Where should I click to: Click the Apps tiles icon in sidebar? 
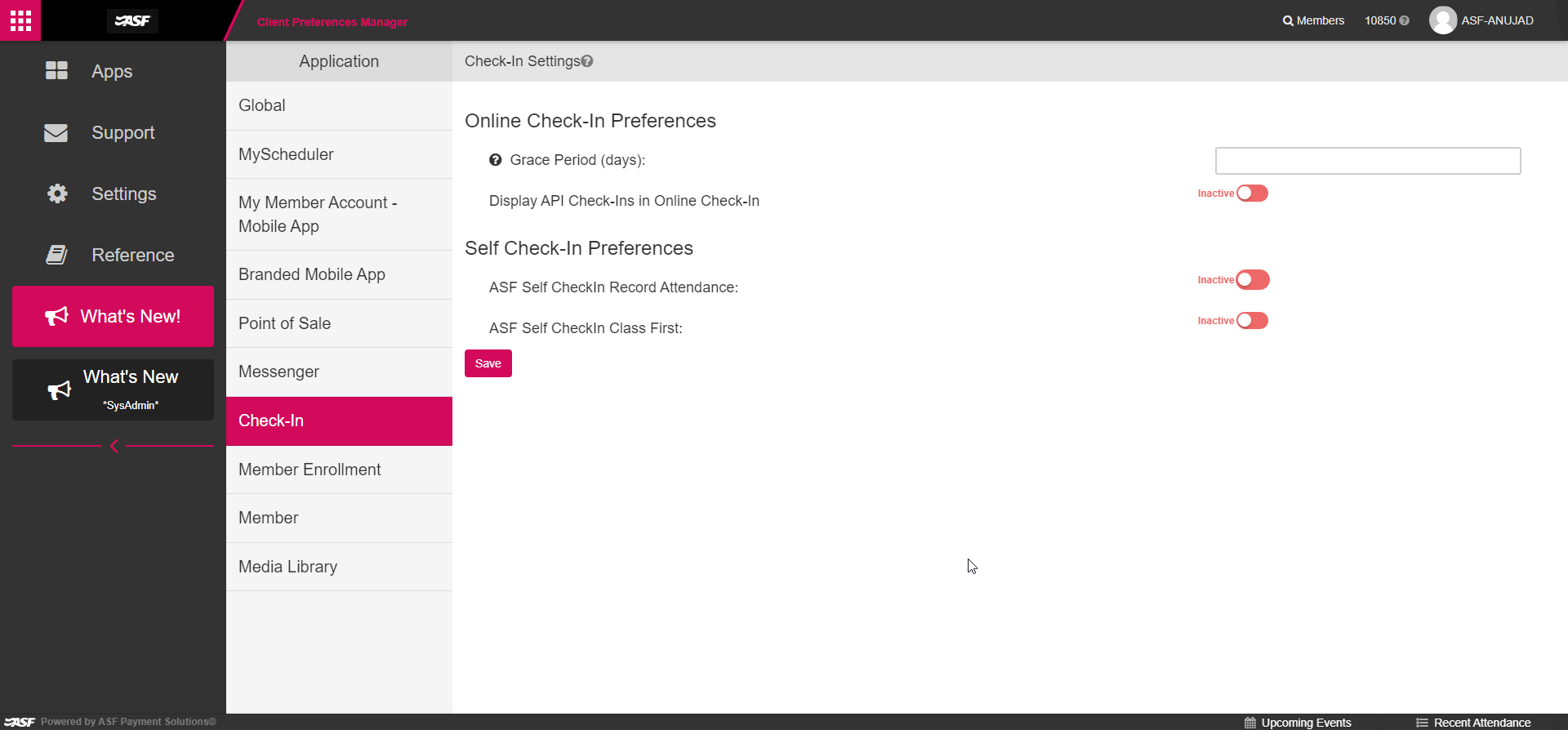pyautogui.click(x=56, y=71)
